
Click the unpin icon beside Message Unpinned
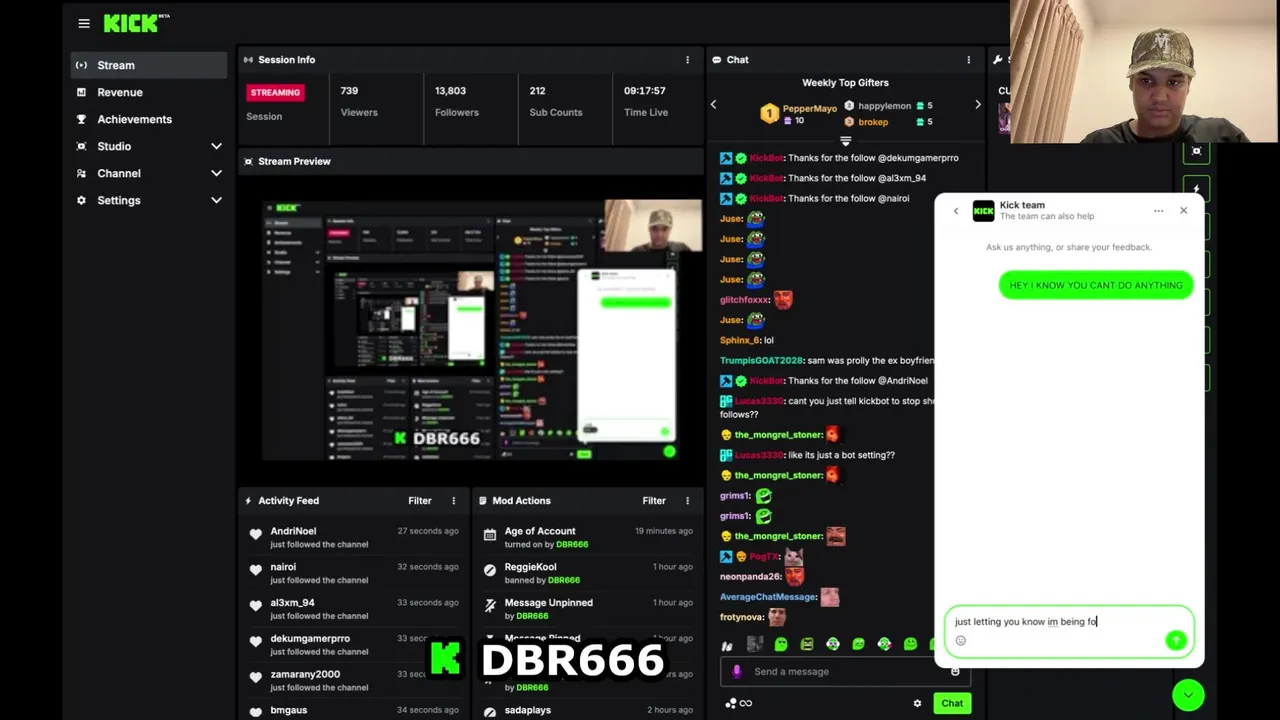(490, 606)
